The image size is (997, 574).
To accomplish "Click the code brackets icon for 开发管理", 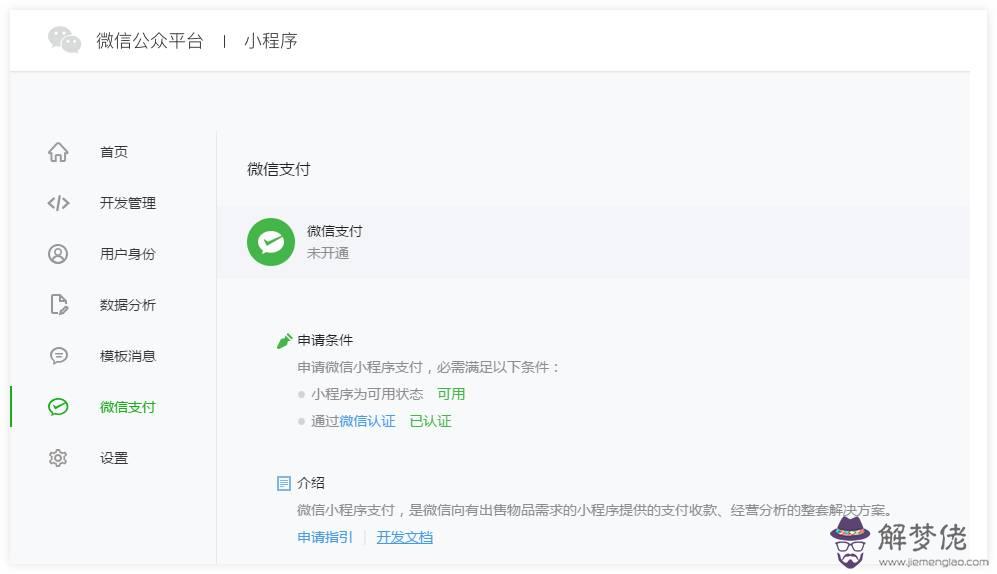I will pos(58,203).
